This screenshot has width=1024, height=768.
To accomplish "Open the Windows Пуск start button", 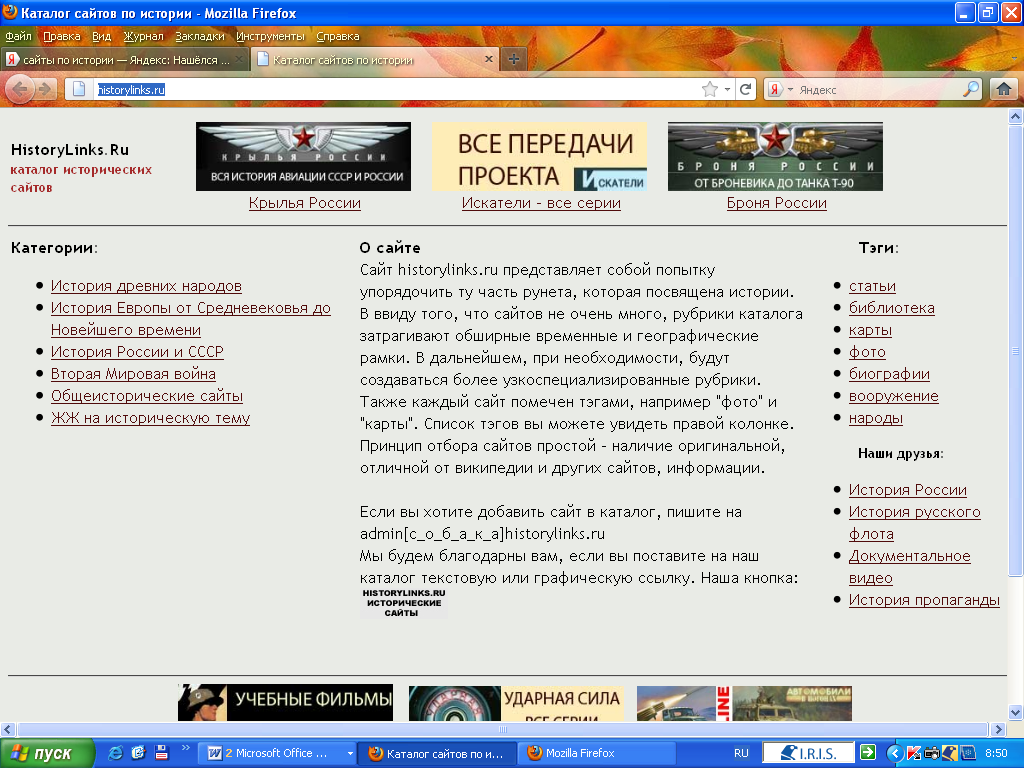I will pos(46,753).
